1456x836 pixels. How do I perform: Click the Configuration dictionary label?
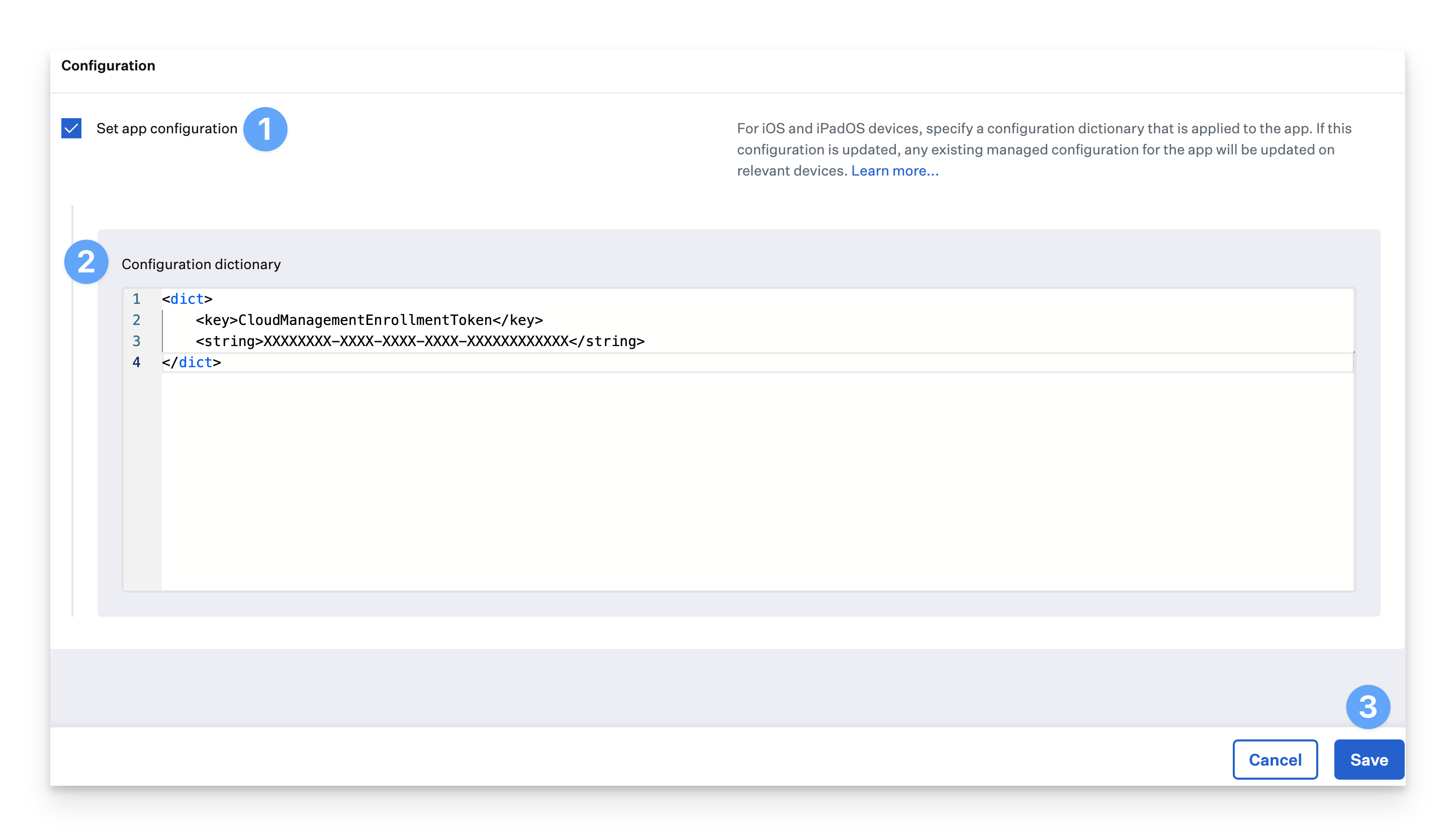pos(201,264)
